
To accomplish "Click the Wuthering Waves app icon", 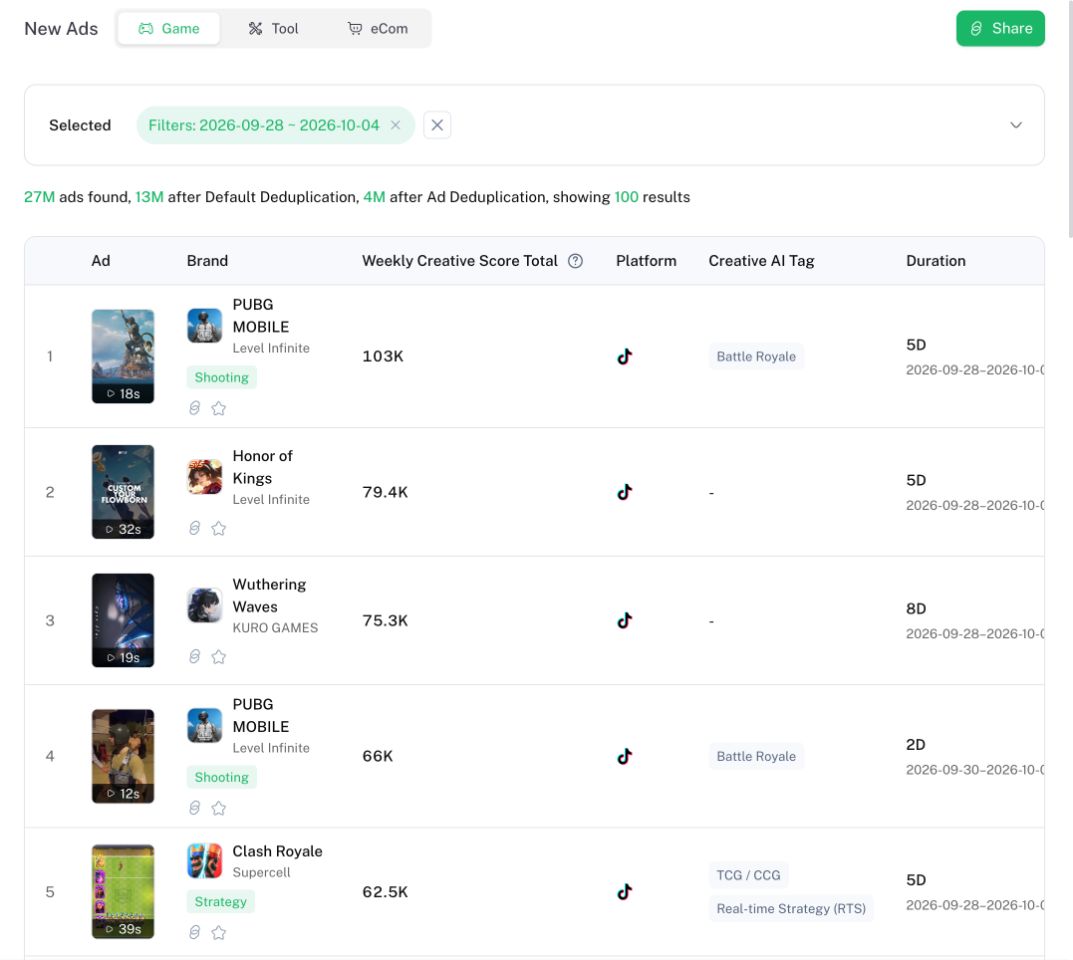I will 205,605.
